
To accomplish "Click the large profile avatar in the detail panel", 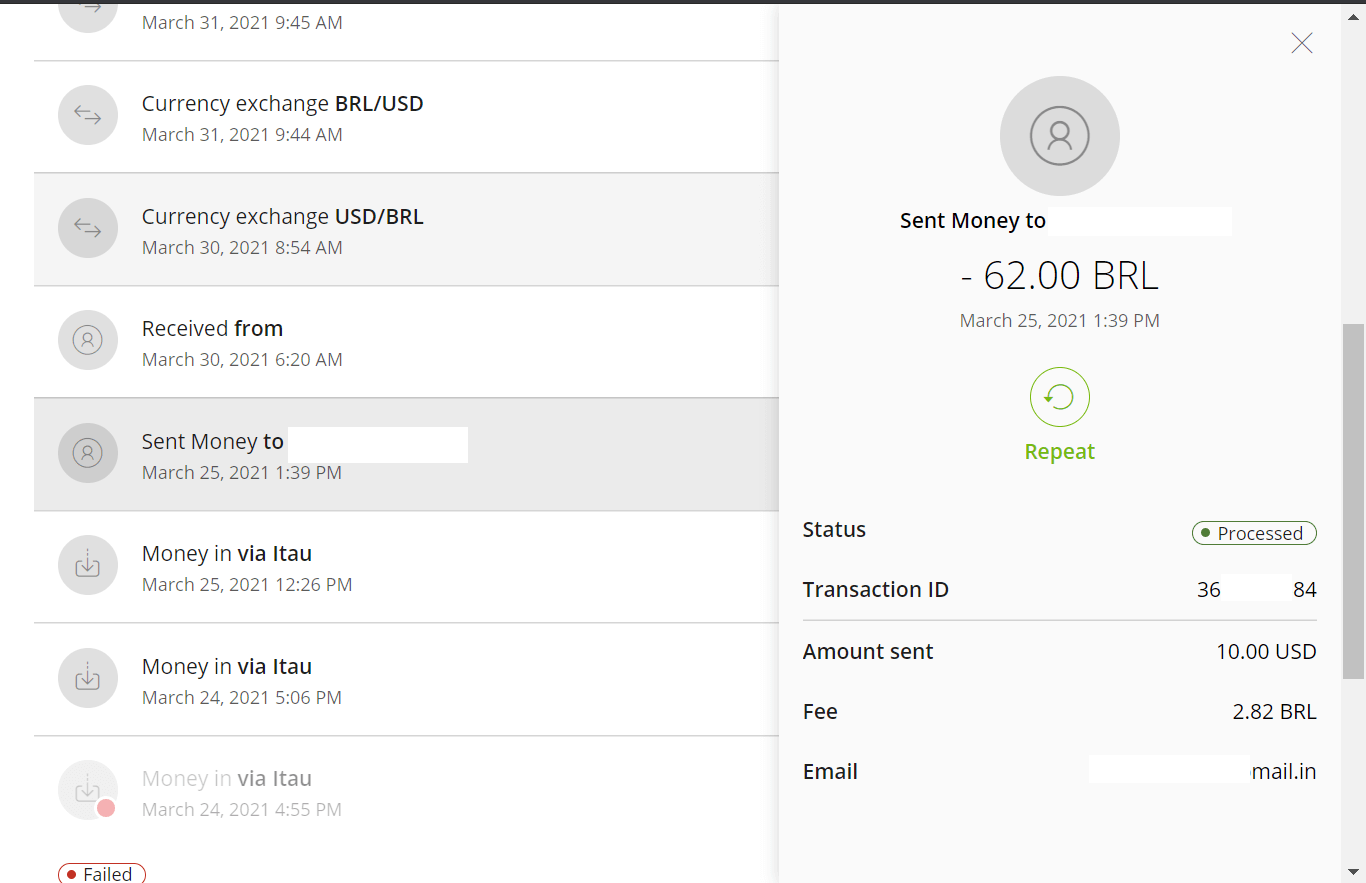I will [1060, 136].
